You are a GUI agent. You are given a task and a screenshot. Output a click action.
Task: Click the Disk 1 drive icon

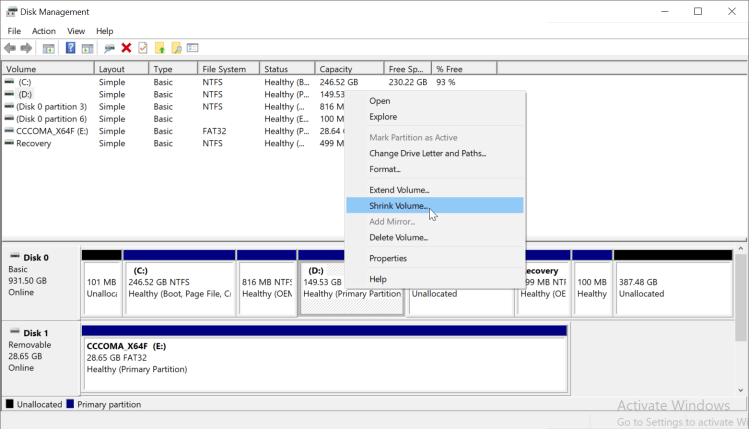(x=15, y=332)
